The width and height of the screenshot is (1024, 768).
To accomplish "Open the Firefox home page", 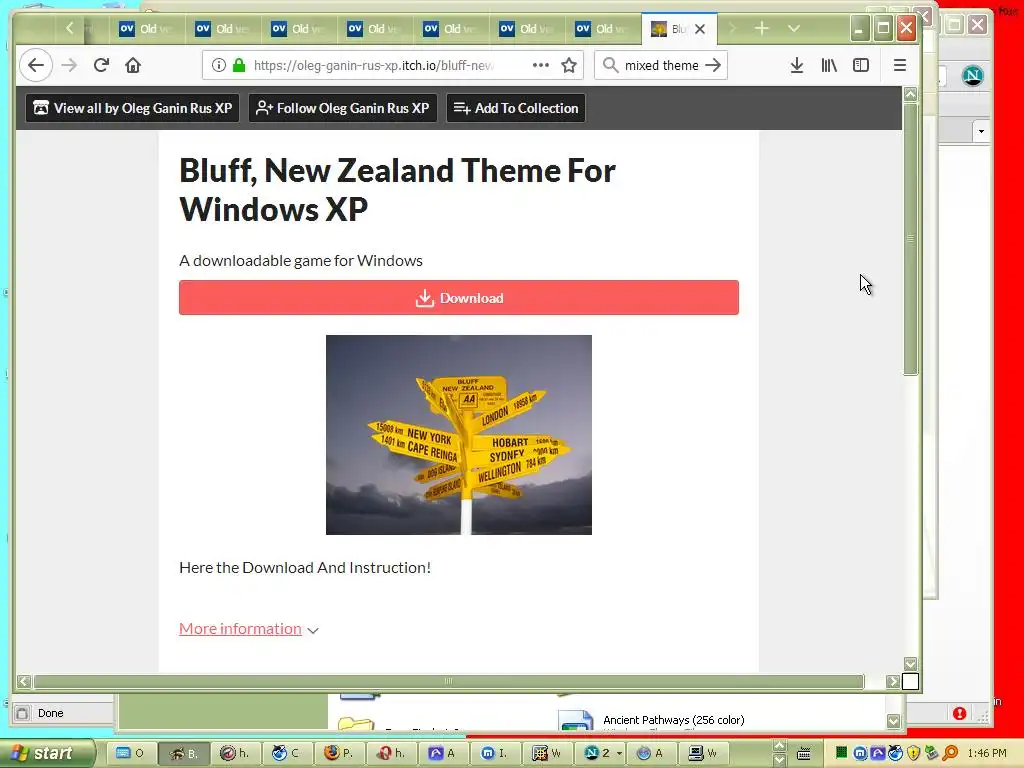I will click(x=133, y=65).
